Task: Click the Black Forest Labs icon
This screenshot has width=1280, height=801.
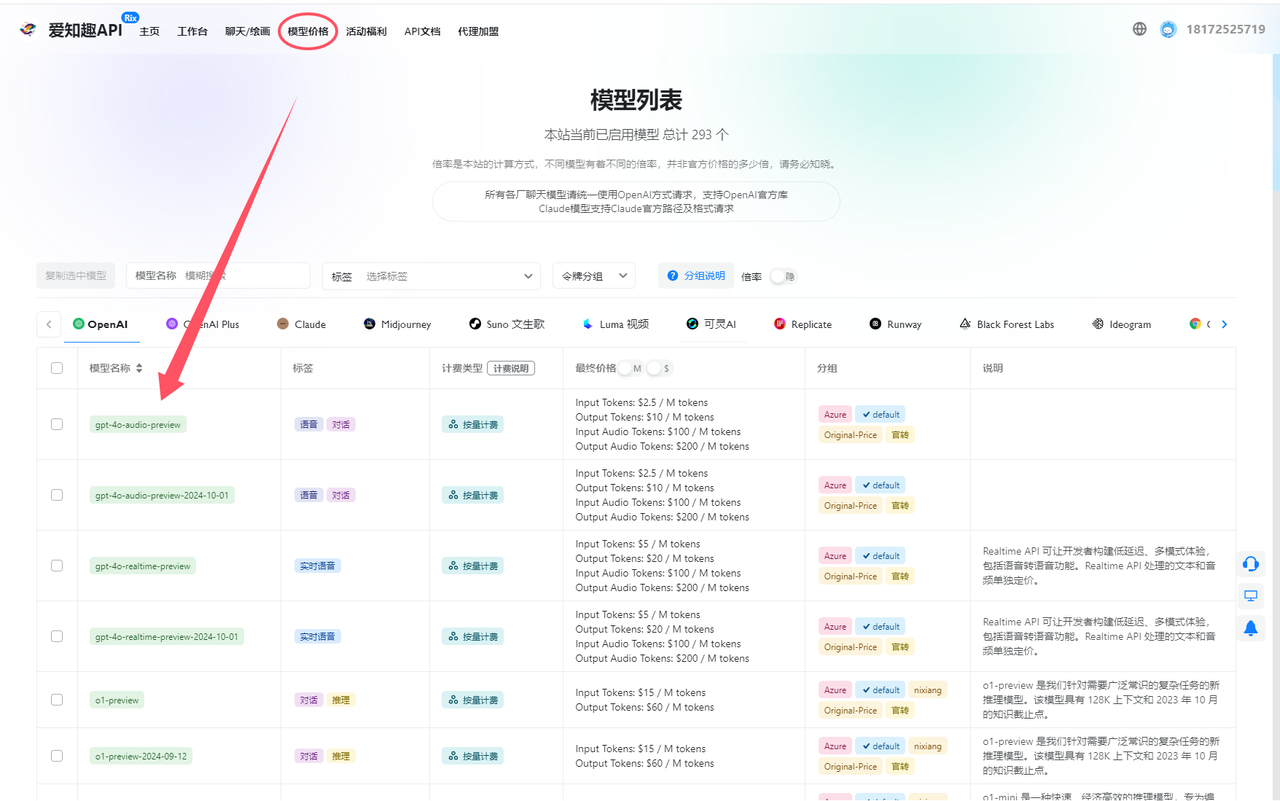Action: (965, 324)
